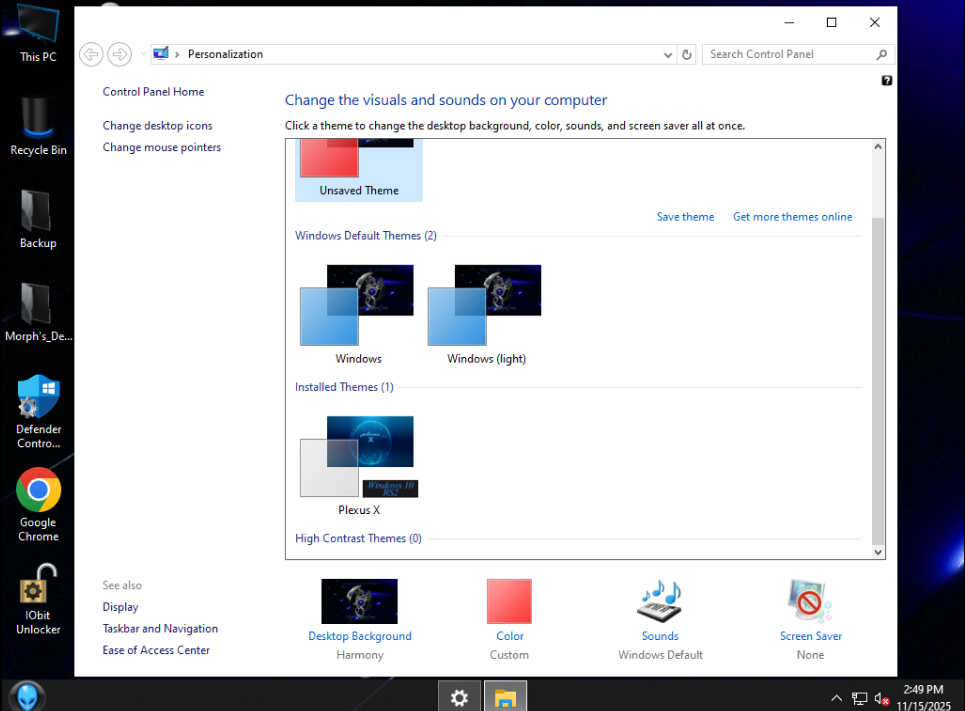This screenshot has height=711, width=965.
Task: Click Get more themes online
Action: 792,217
